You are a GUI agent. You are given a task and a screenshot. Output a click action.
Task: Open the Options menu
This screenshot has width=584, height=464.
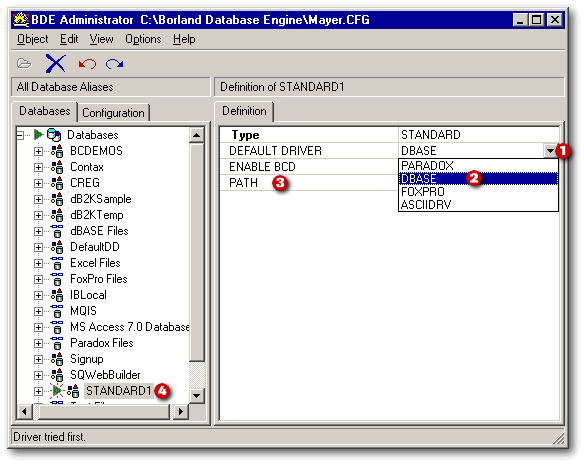(x=143, y=39)
